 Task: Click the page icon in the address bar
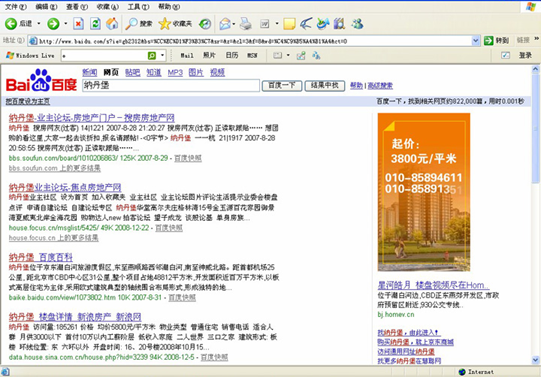point(33,41)
